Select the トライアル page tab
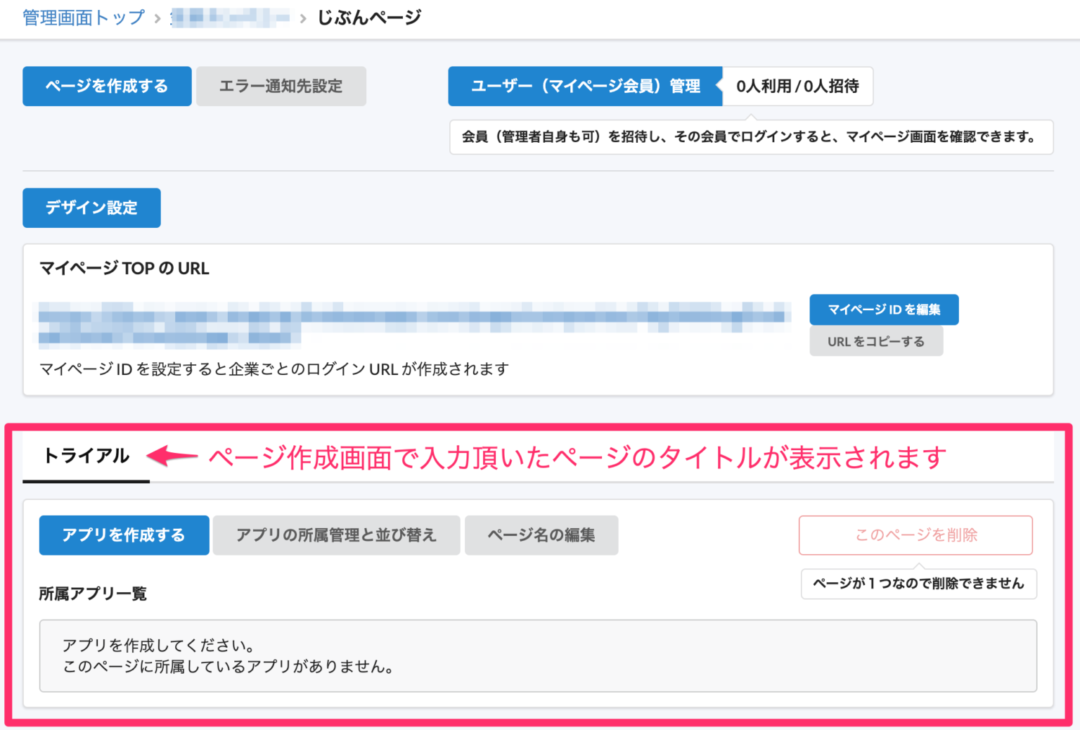The width and height of the screenshot is (1080, 730). [x=86, y=456]
